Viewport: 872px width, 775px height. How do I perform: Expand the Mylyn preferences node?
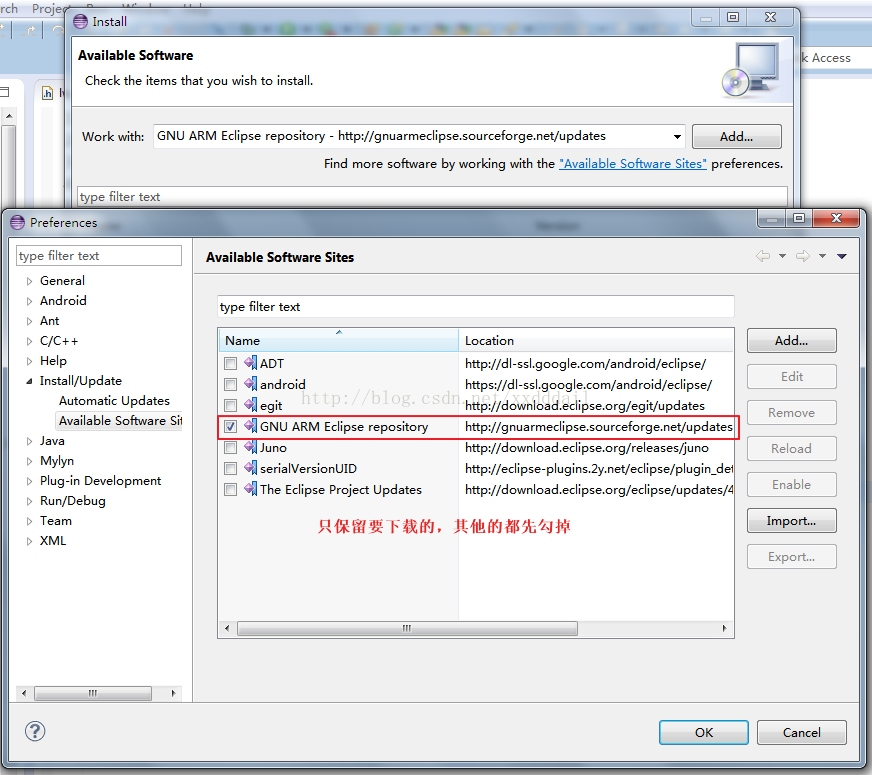point(29,461)
